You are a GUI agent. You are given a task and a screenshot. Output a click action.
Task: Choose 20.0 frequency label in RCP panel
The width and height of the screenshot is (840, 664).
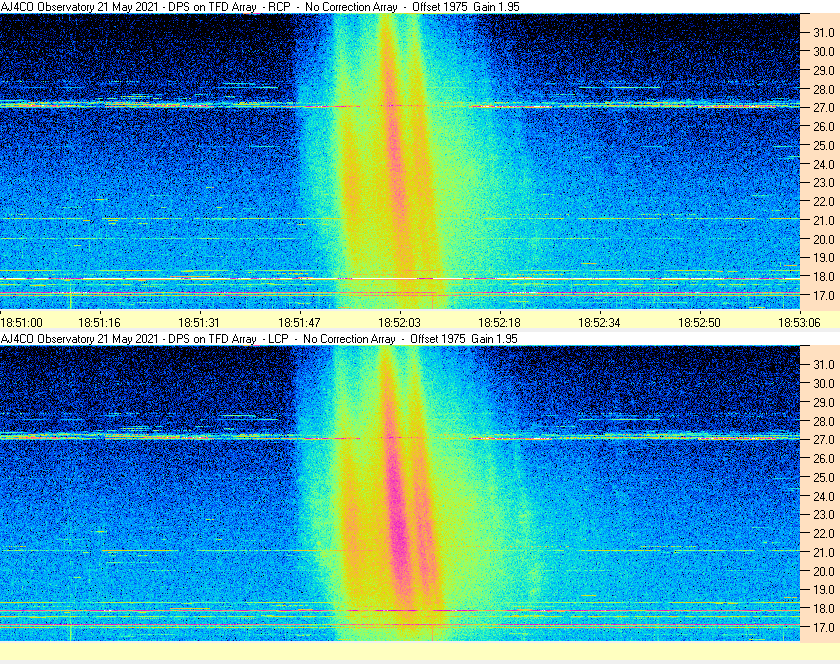(824, 240)
